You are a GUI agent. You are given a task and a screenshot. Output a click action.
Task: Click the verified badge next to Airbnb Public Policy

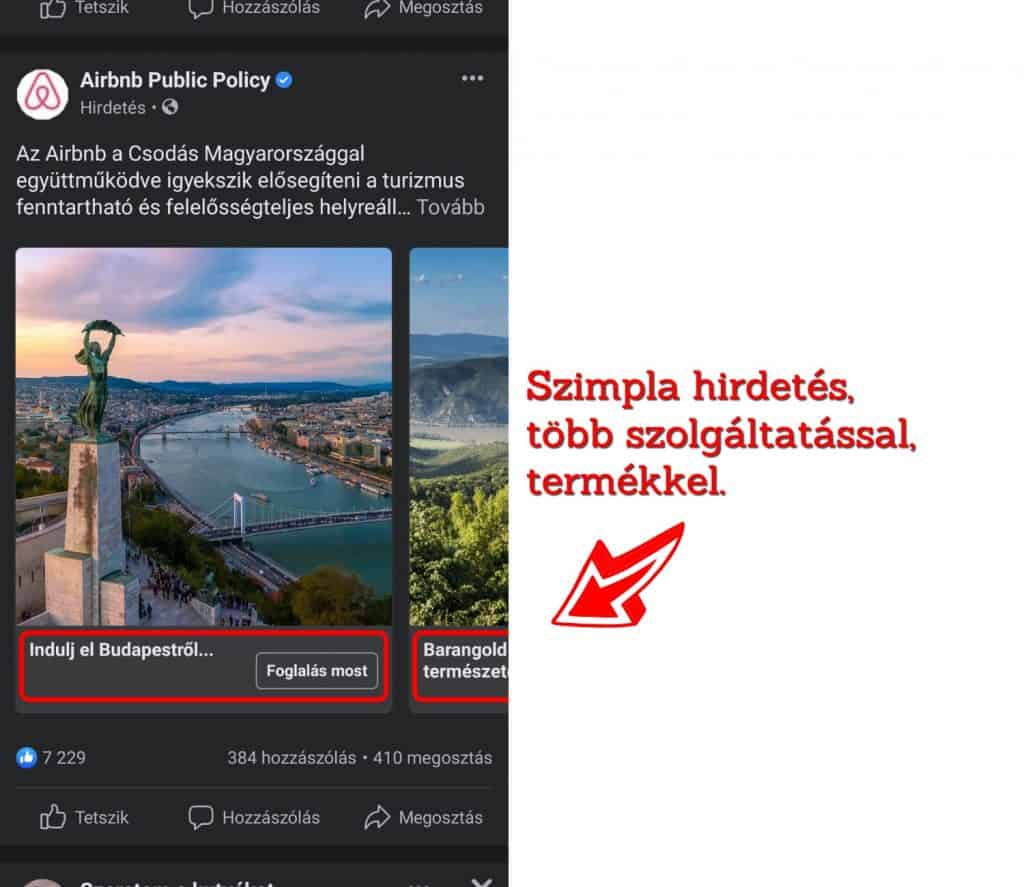(284, 80)
